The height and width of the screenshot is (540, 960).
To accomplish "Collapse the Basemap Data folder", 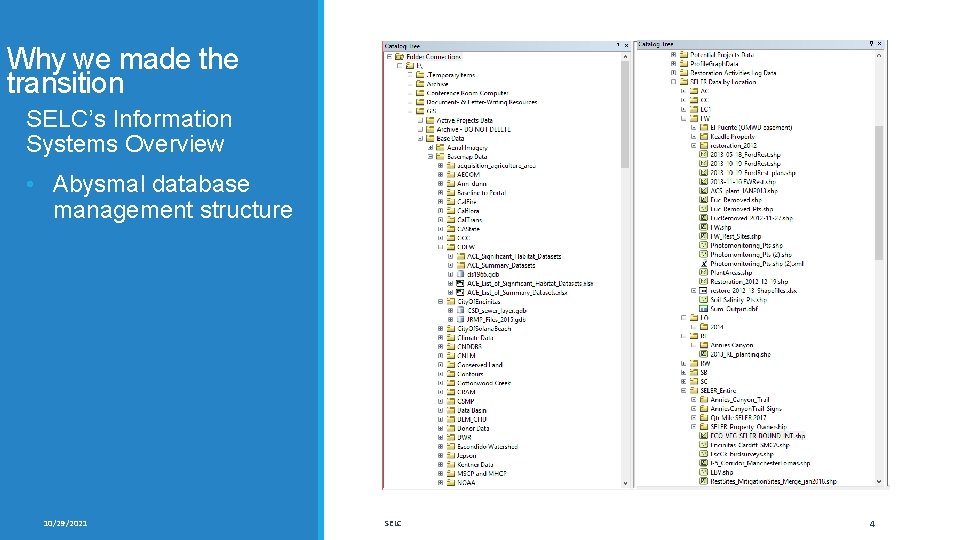I will [430, 157].
